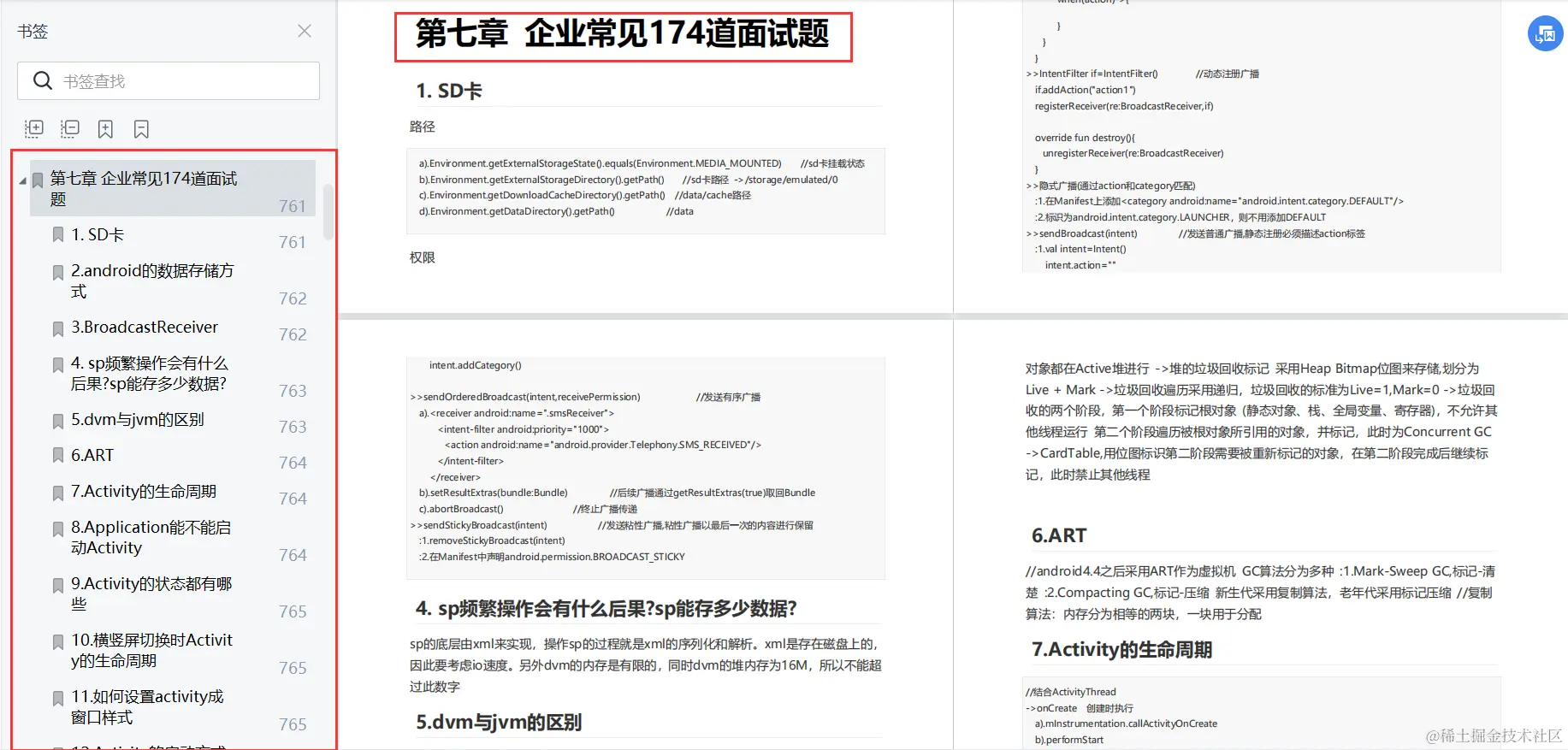Screen dimensions: 1568x750
Task: Click the code line >>sendOrderedBroadcast(intent,receivePermission)
Action: [525, 397]
